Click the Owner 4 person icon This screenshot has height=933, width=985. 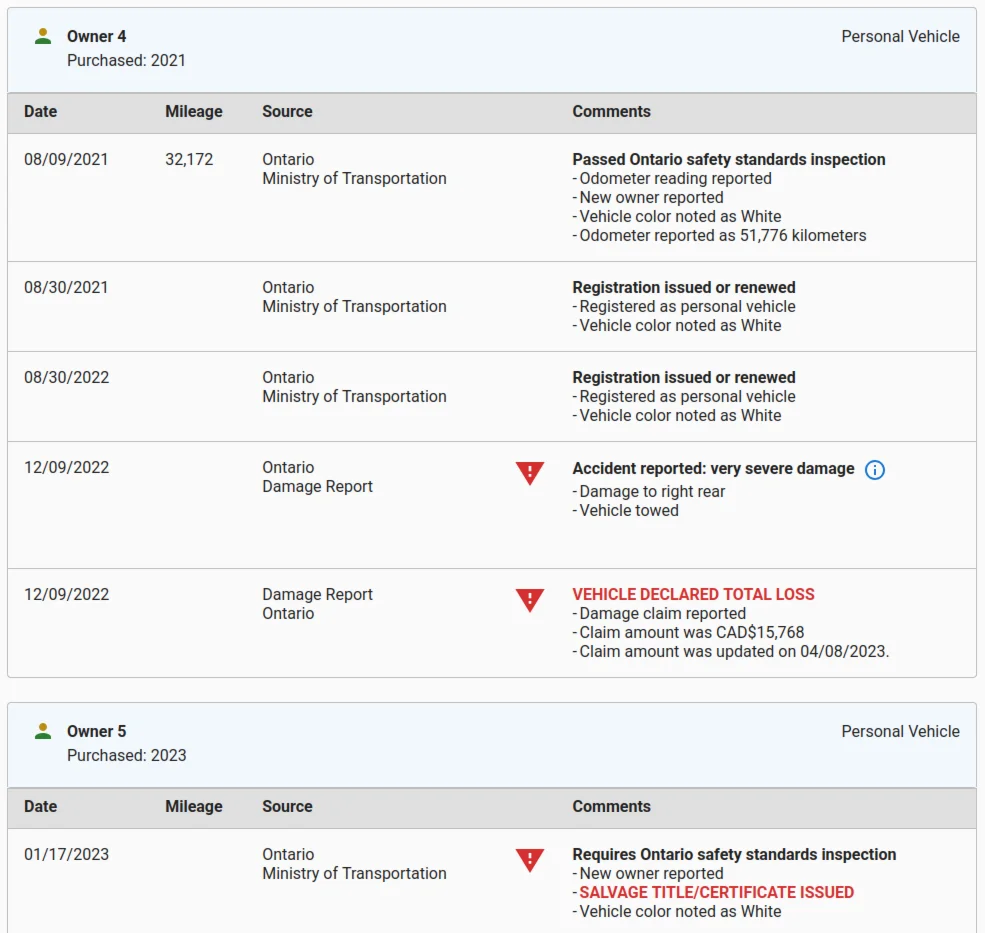42,36
